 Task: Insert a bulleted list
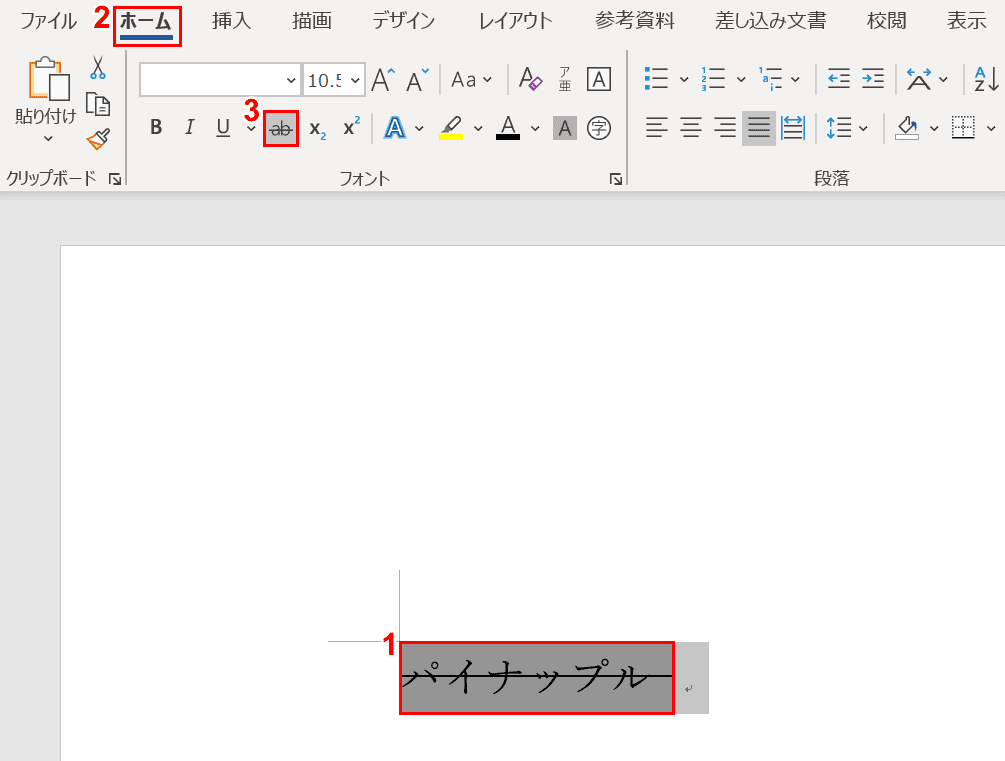tap(656, 79)
